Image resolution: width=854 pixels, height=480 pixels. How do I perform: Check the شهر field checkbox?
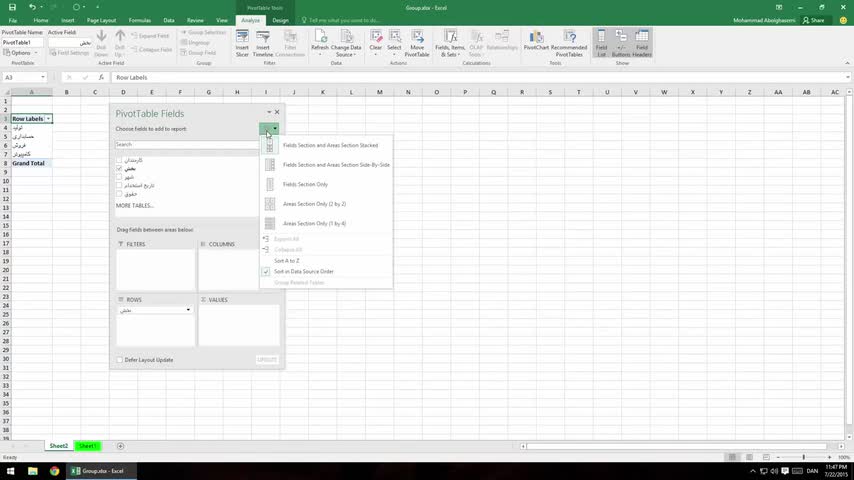(119, 177)
